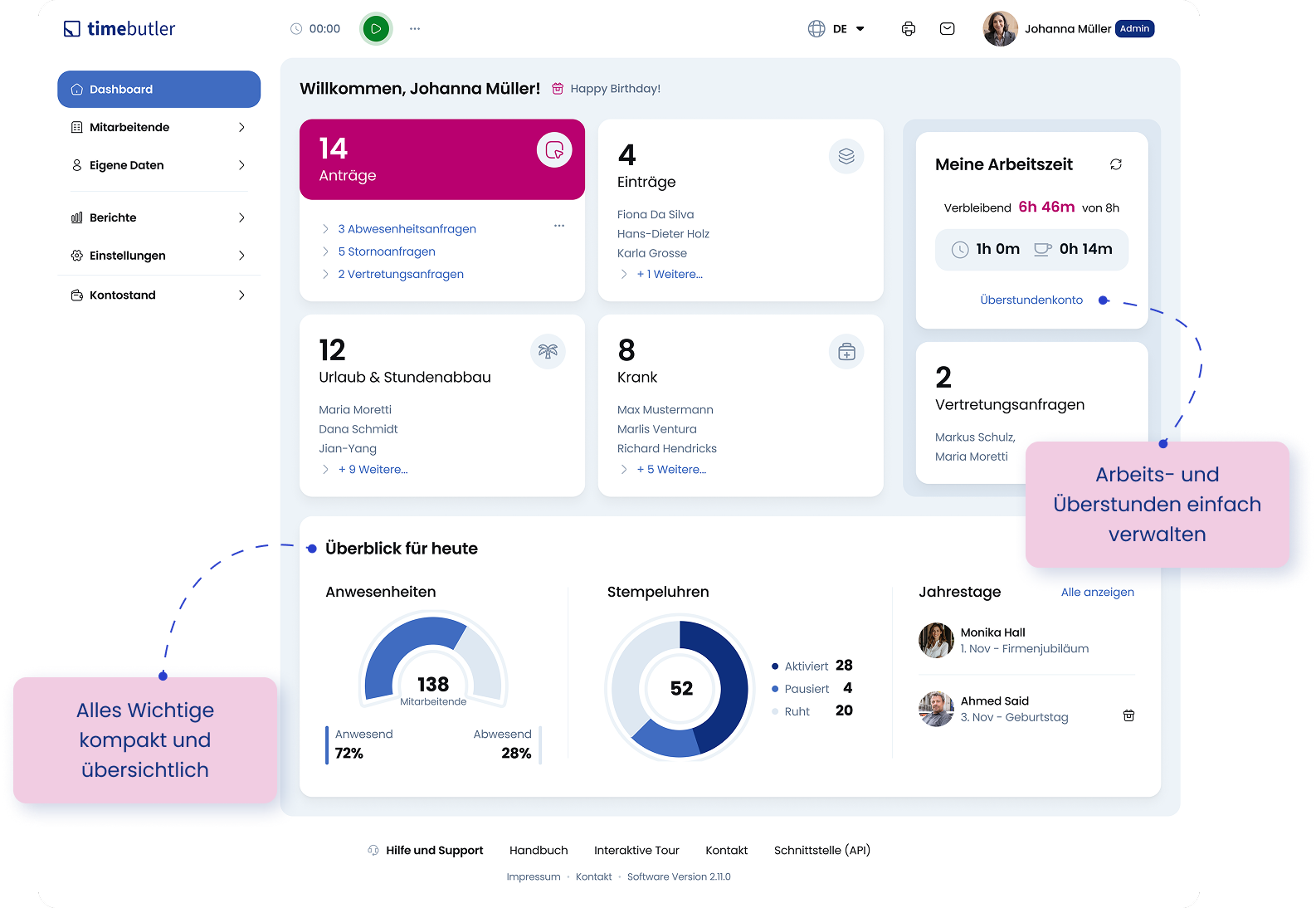Select Dashboard in the sidebar

click(x=158, y=89)
